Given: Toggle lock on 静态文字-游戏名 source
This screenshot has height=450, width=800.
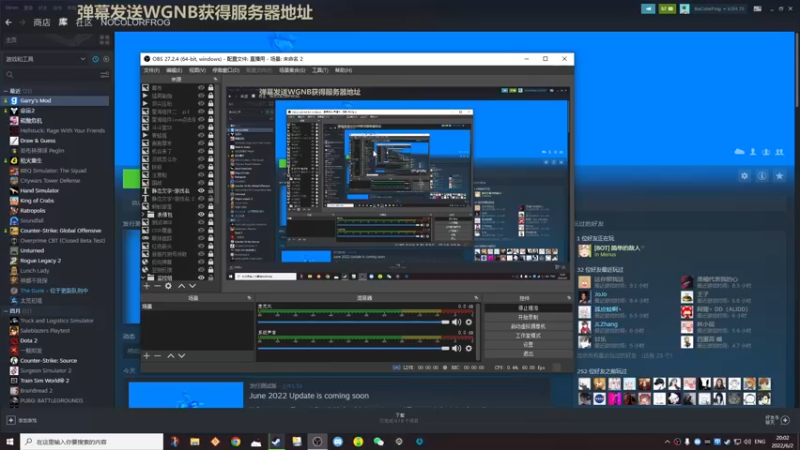Looking at the screenshot, I should pyautogui.click(x=210, y=191).
